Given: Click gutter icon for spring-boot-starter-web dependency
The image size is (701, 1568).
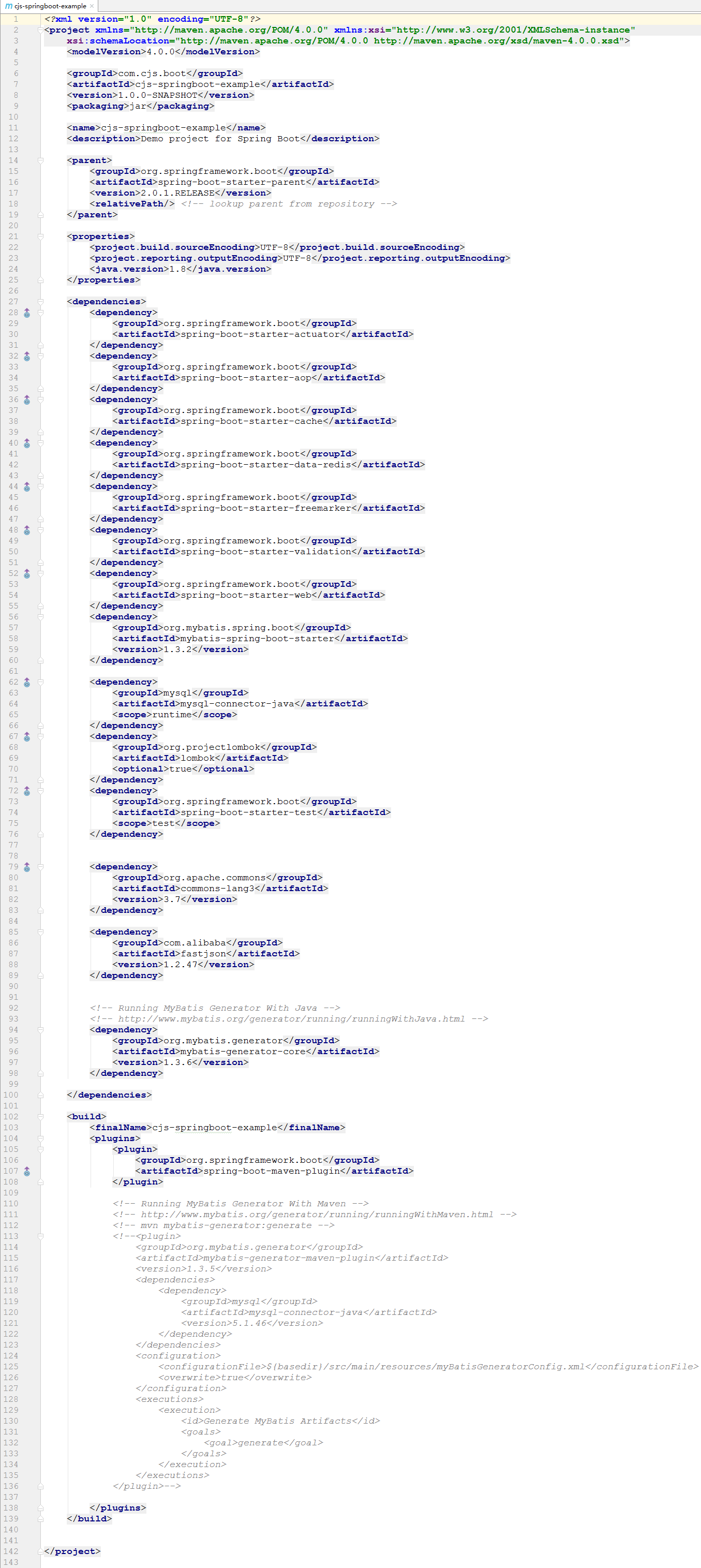Looking at the screenshot, I should pos(27,573).
